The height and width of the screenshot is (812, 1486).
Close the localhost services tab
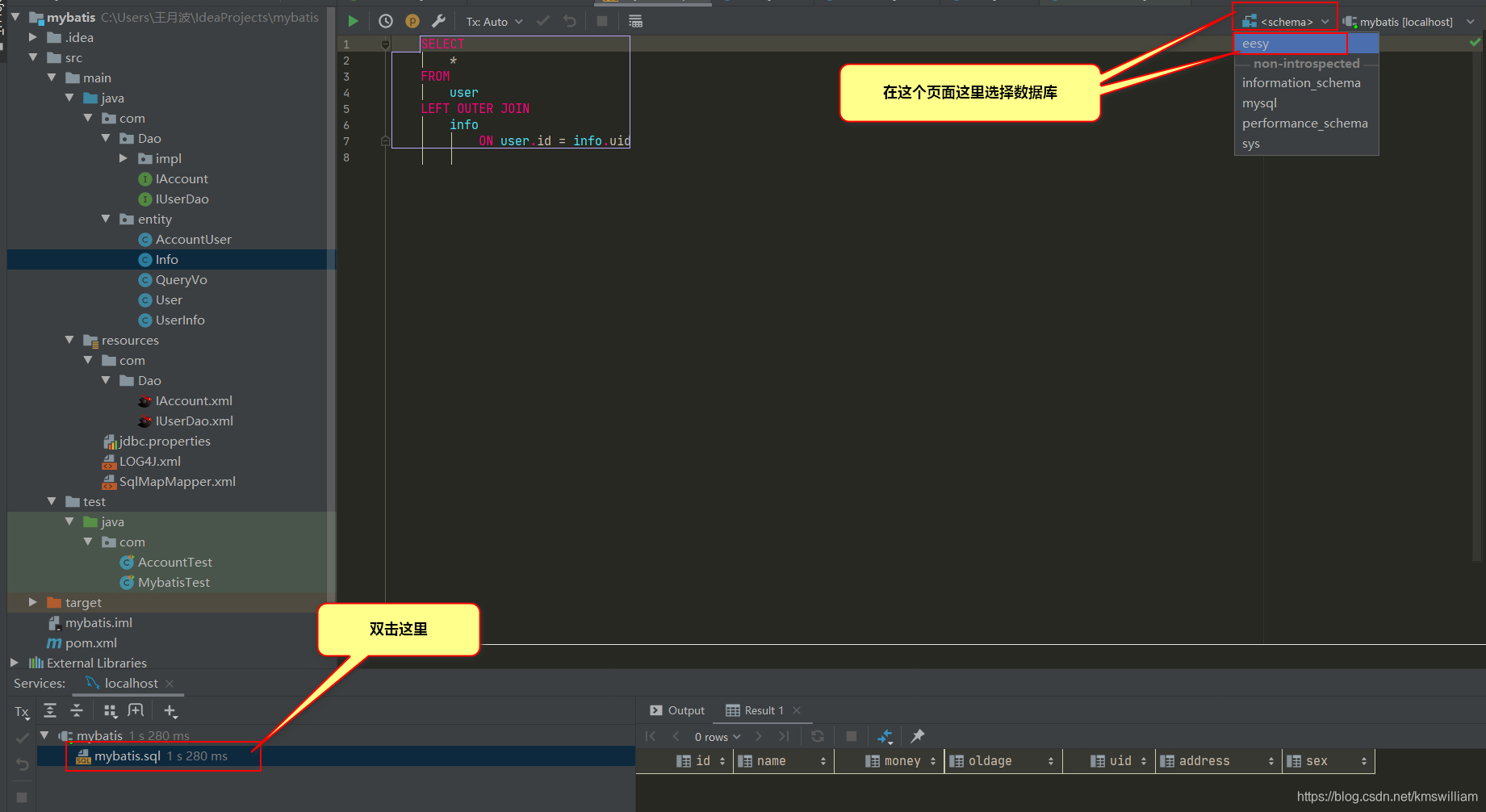(x=170, y=684)
